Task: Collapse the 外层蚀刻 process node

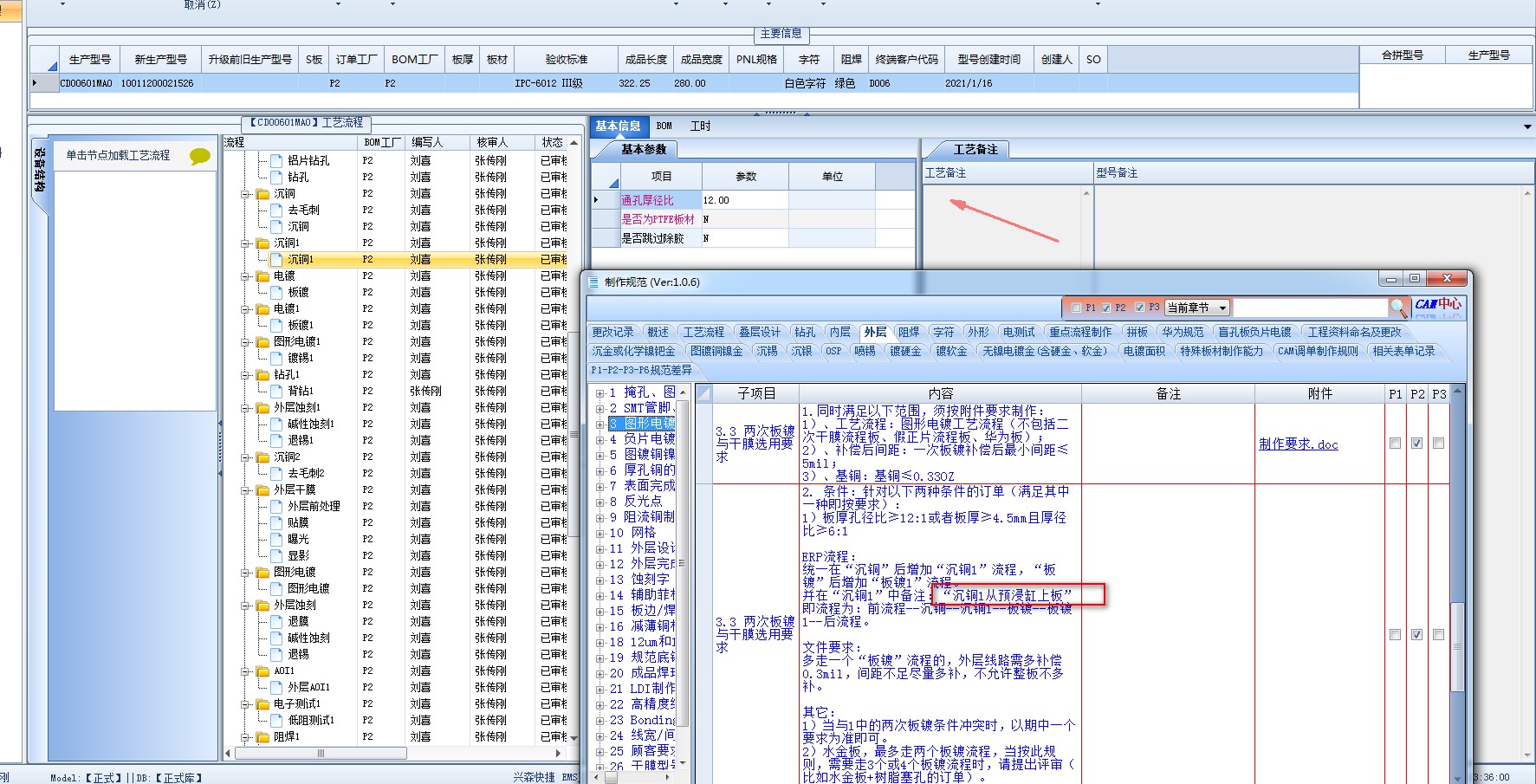Action: [246, 605]
